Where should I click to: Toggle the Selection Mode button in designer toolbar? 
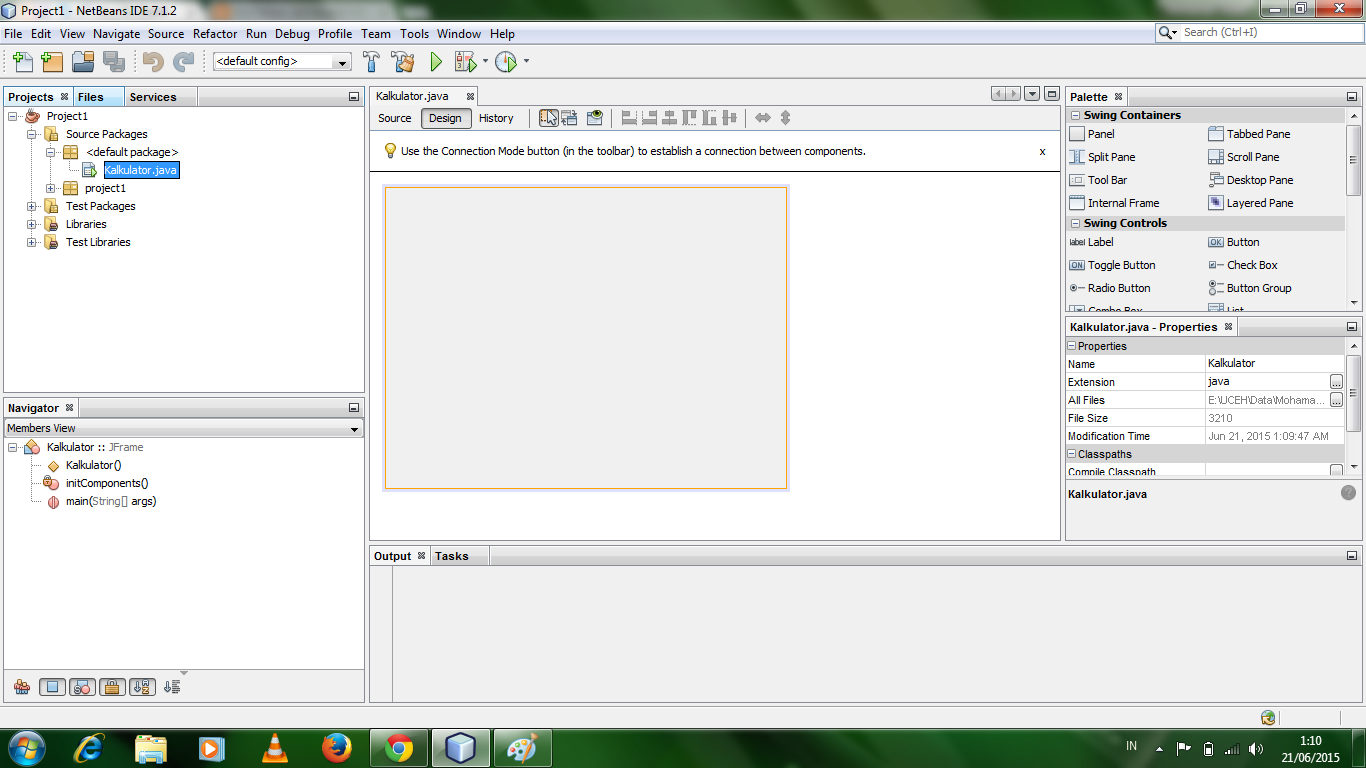tap(549, 118)
